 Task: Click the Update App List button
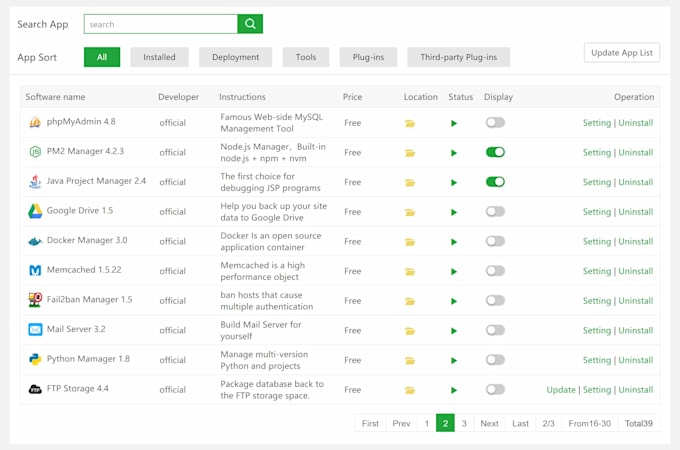(x=621, y=53)
